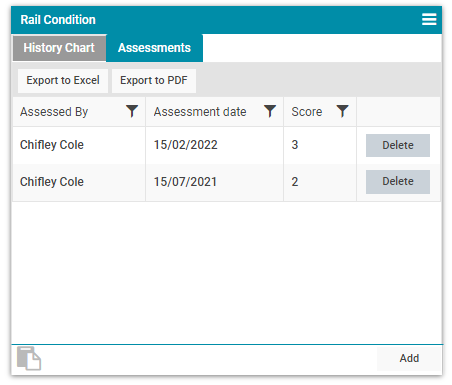Screen dimensions: 452x385
Task: Switch to the History Chart tab
Action: 59,48
